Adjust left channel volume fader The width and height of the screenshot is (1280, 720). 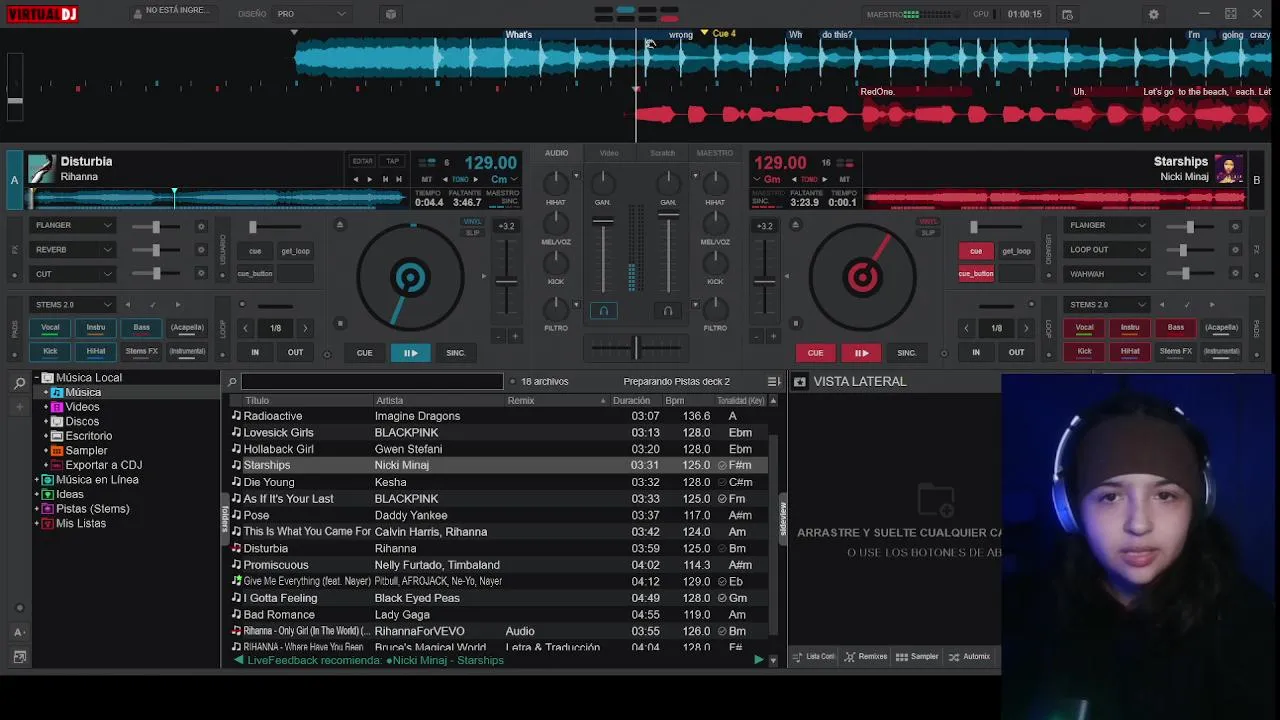(603, 220)
